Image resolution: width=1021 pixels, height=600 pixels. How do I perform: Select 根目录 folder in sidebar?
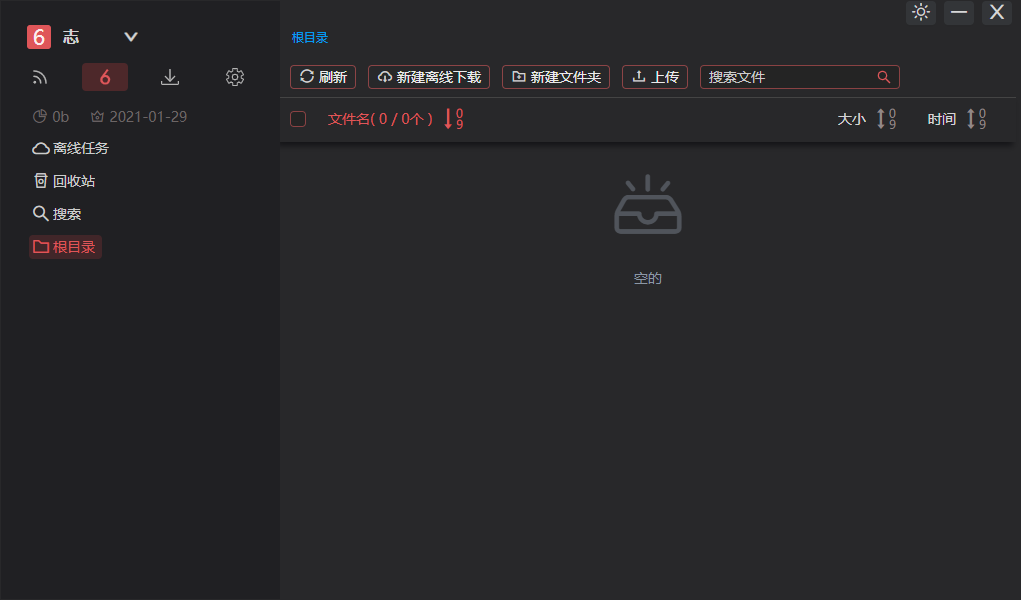coord(65,247)
